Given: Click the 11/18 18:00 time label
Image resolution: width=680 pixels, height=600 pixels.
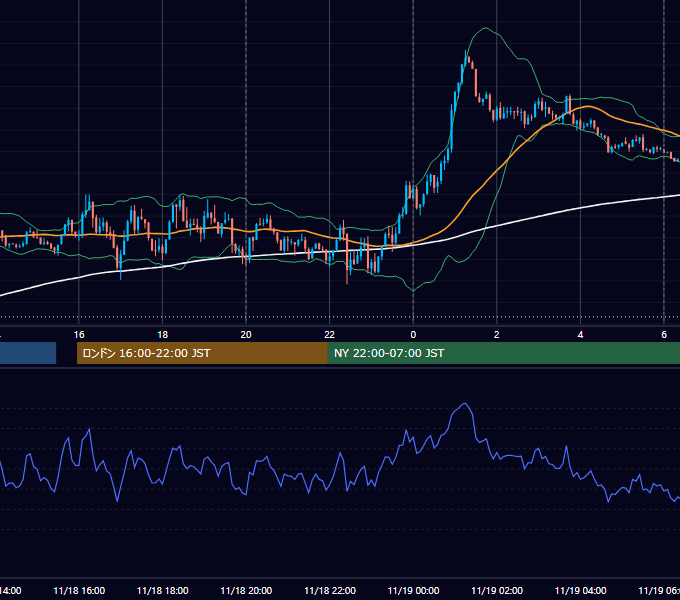Looking at the screenshot, I should (163, 591).
